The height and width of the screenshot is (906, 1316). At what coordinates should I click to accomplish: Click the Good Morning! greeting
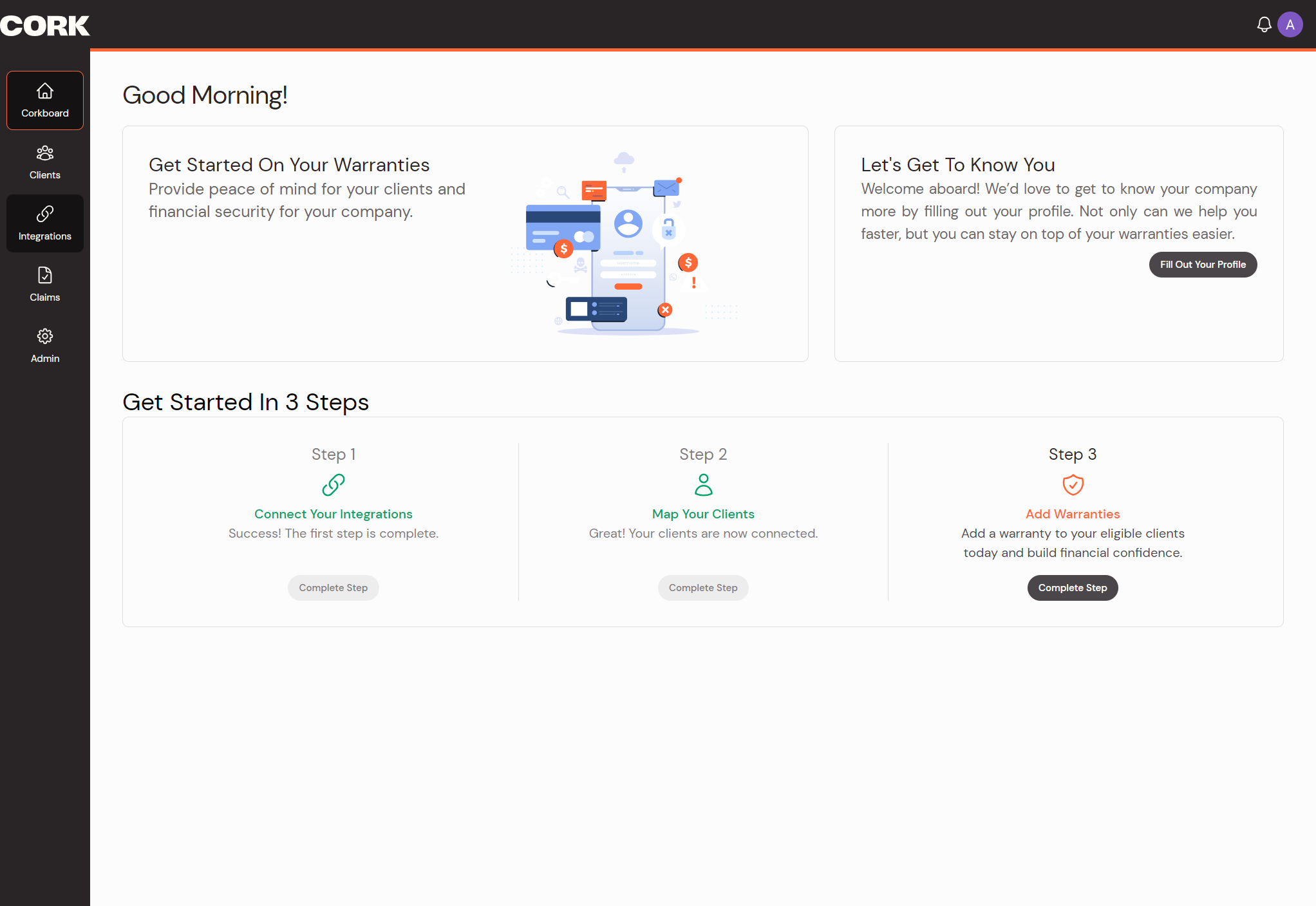pos(205,95)
